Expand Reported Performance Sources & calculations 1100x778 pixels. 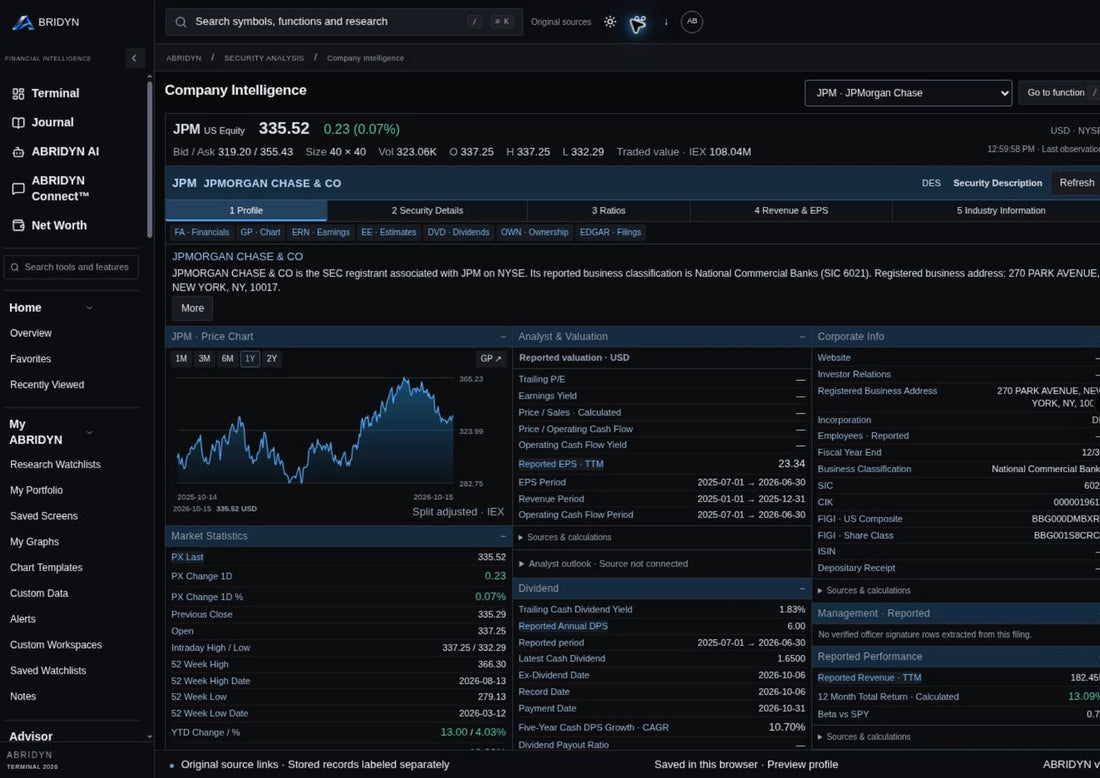[x=864, y=737]
